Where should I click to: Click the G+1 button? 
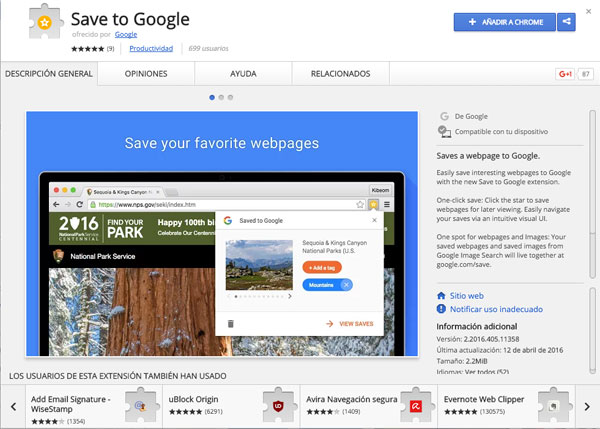click(563, 74)
